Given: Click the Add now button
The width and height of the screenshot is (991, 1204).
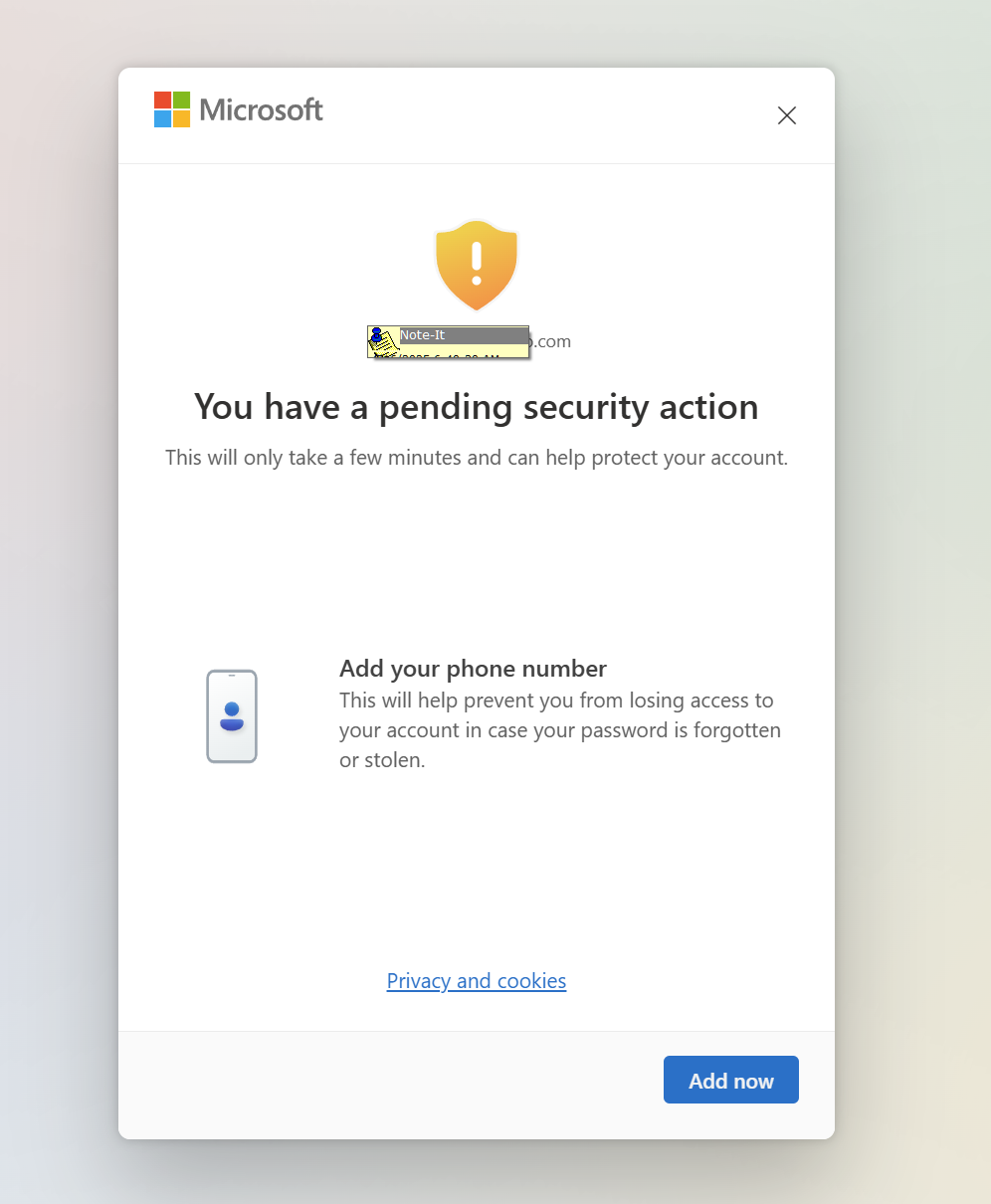Looking at the screenshot, I should click(730, 1080).
